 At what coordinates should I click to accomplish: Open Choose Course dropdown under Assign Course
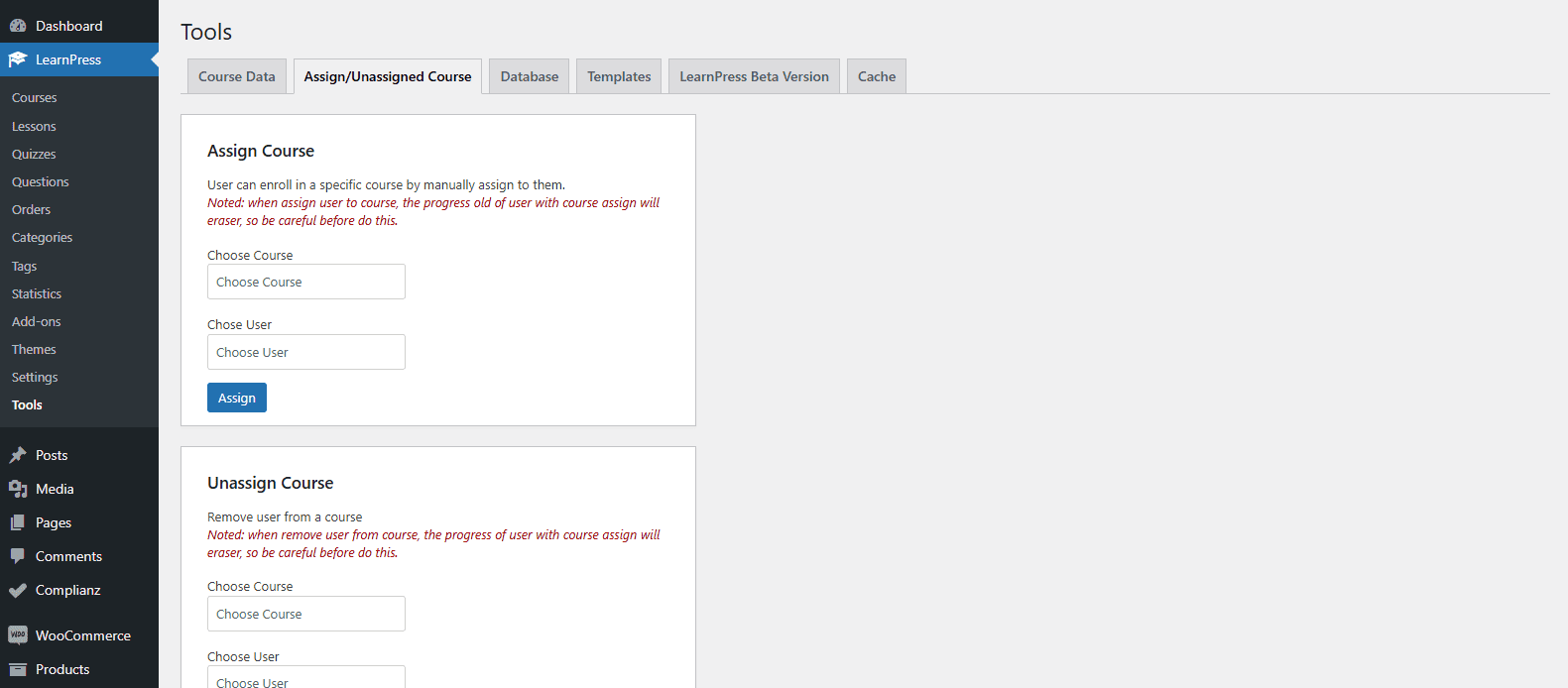305,282
